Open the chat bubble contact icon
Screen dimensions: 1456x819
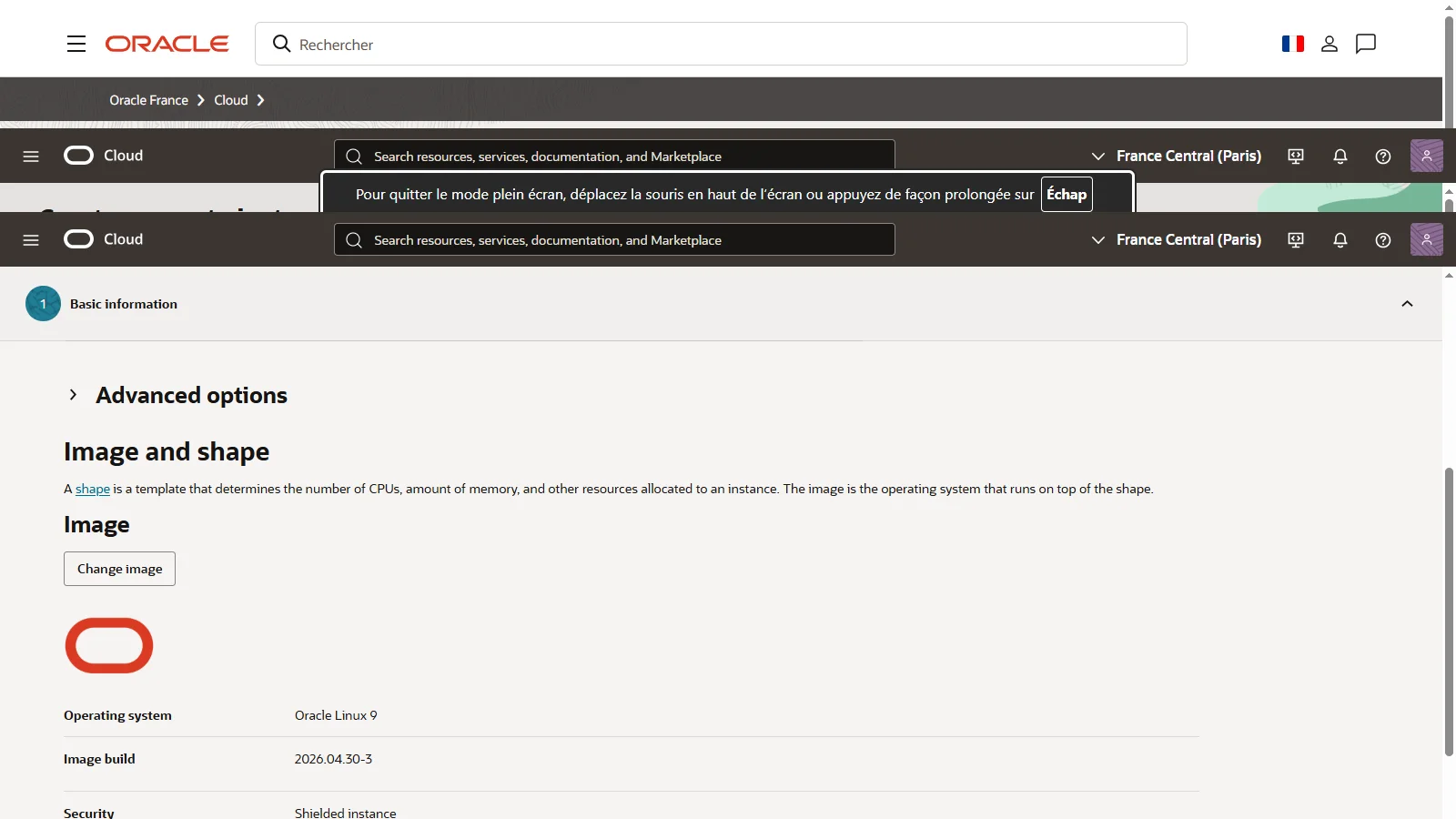pyautogui.click(x=1366, y=44)
